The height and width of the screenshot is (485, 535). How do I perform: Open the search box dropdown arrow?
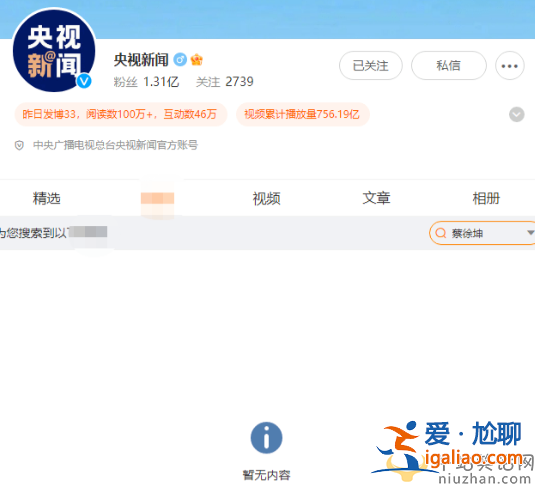(531, 233)
